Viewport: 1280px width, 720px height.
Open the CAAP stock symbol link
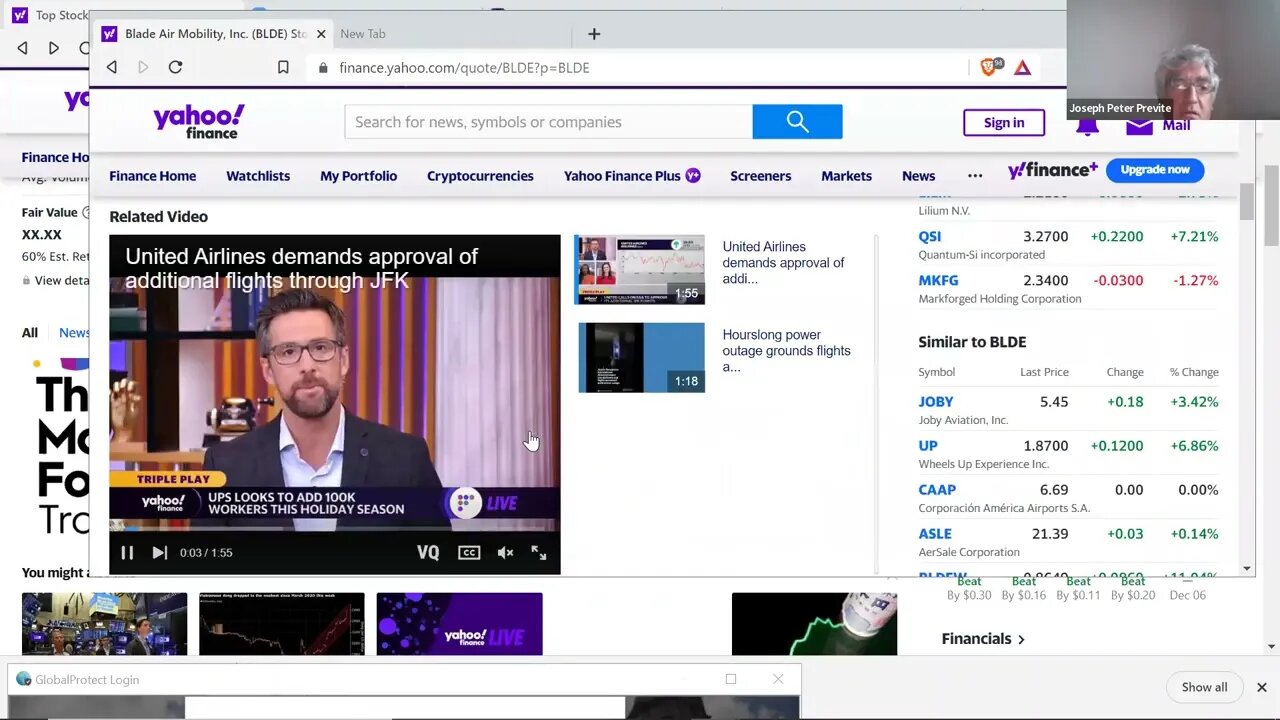pos(937,490)
